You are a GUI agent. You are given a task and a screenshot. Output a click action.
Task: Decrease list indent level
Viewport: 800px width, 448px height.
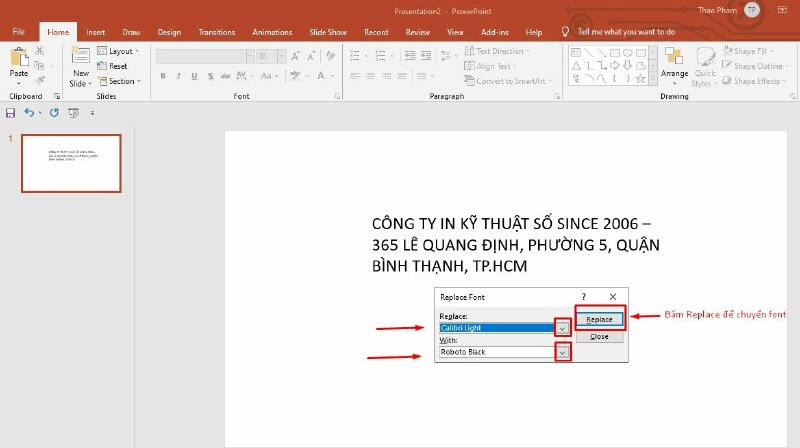410,56
